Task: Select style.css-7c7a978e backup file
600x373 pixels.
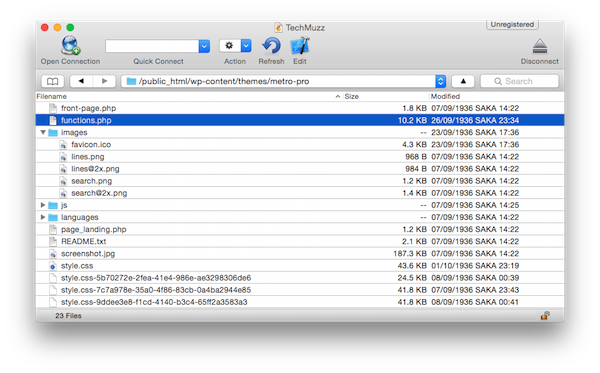Action: pos(156,290)
